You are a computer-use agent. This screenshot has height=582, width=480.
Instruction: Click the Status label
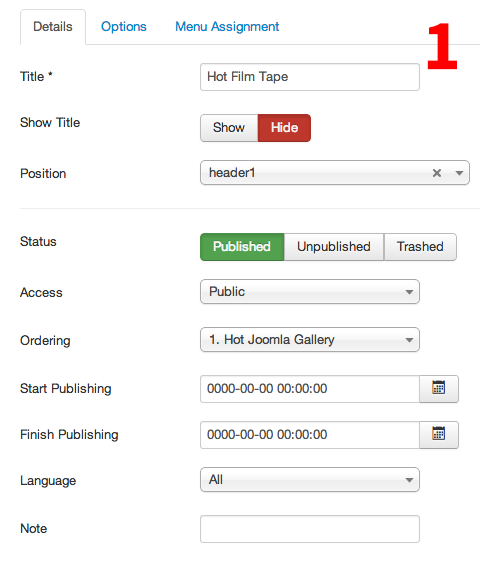(38, 242)
